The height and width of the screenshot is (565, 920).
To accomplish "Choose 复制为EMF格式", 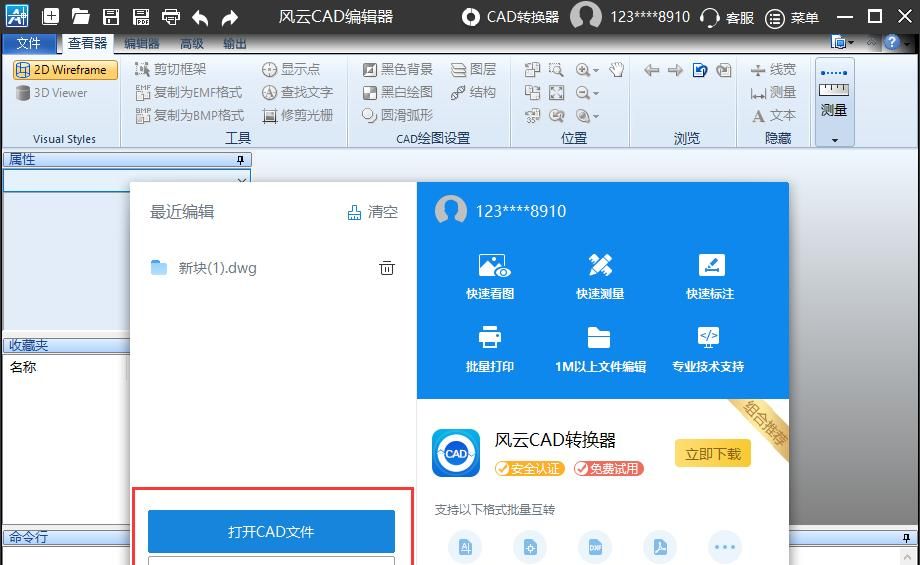I will [188, 92].
